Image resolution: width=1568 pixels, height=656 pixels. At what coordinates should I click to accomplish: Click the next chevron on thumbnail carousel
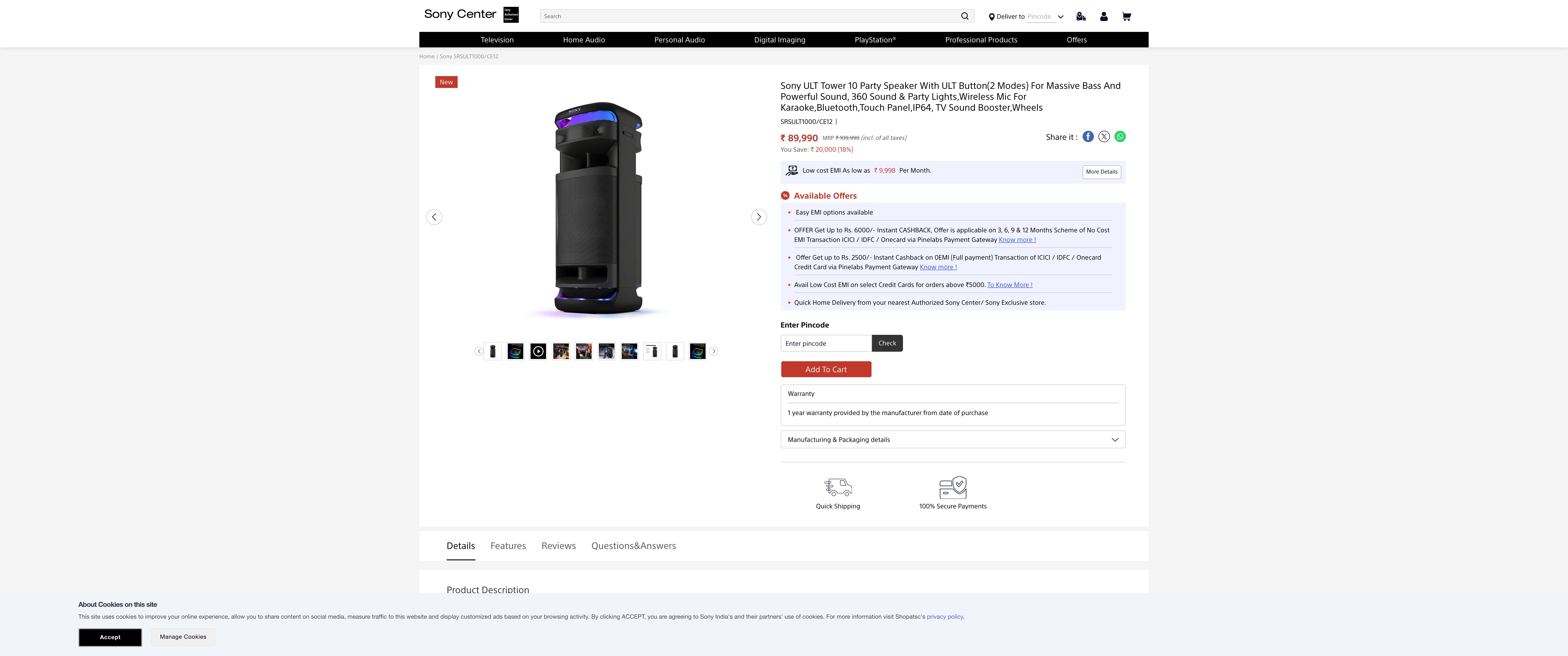tap(713, 351)
